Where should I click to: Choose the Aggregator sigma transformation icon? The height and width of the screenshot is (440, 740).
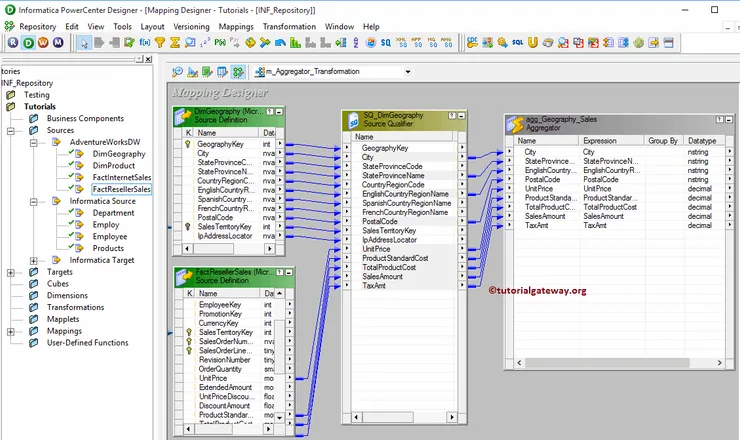point(175,43)
